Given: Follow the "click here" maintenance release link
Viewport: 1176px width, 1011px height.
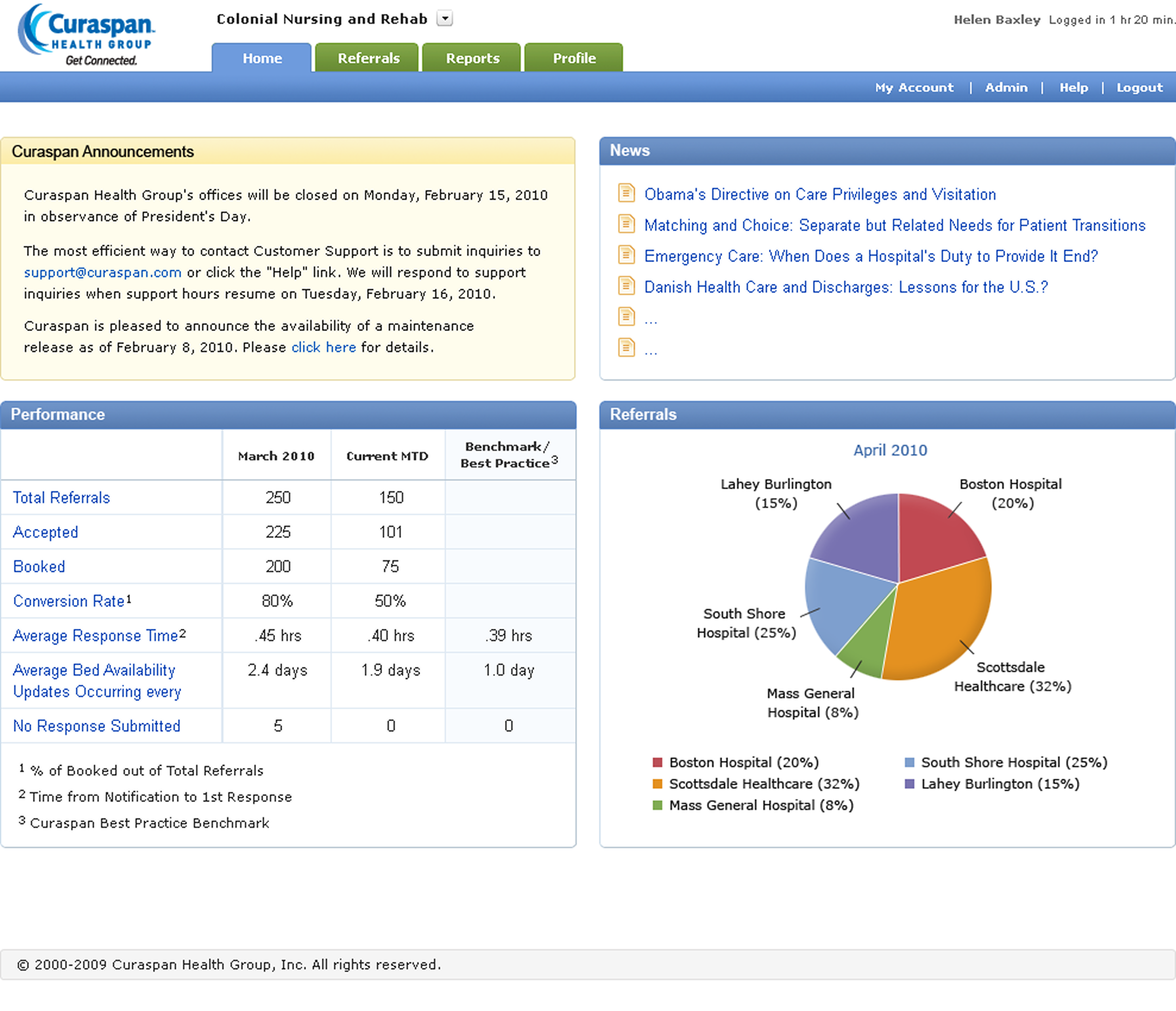Looking at the screenshot, I should [323, 347].
